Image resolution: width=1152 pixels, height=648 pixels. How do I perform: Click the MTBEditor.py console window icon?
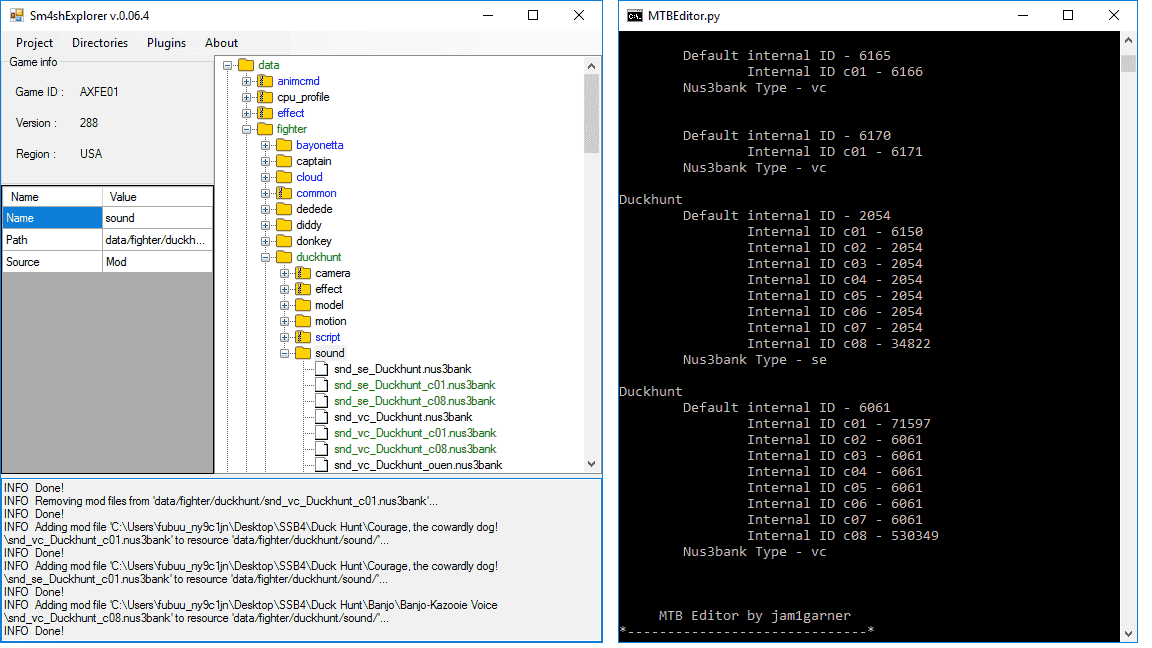tap(634, 15)
